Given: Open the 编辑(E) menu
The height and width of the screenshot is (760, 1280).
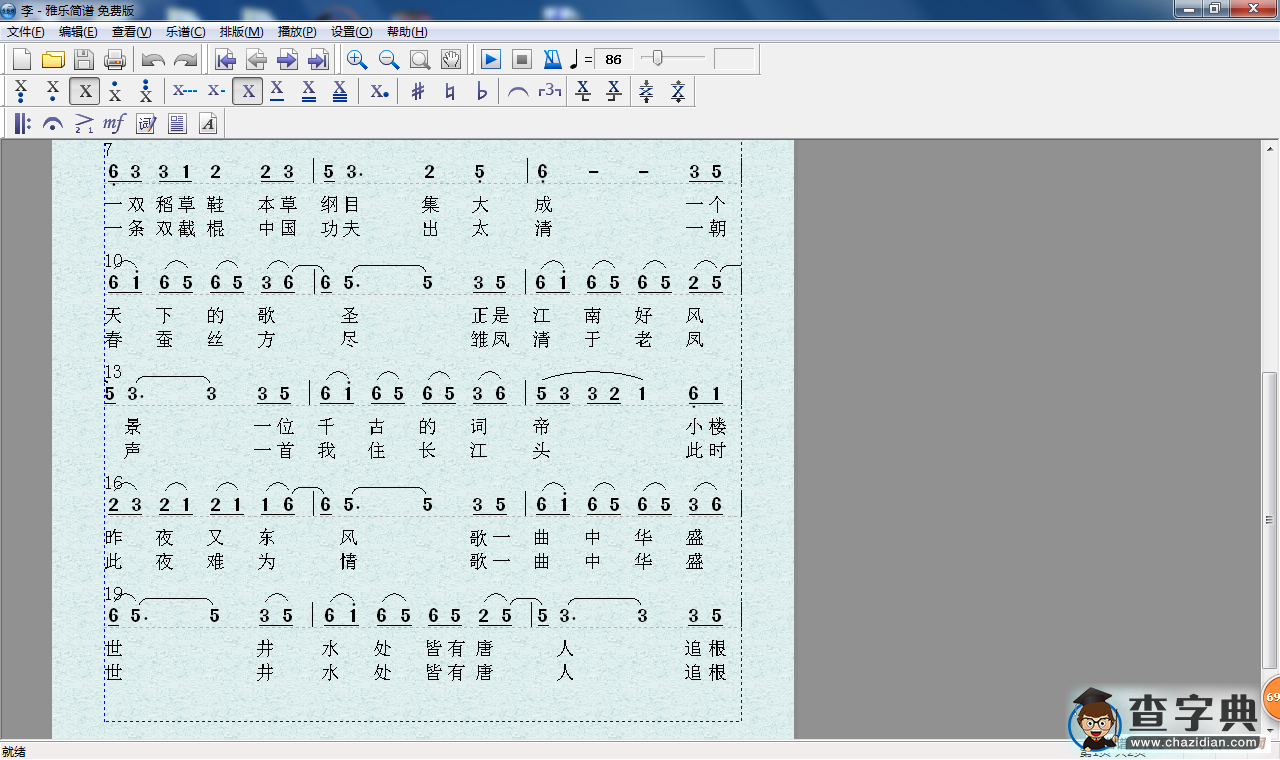Looking at the screenshot, I should pos(78,32).
